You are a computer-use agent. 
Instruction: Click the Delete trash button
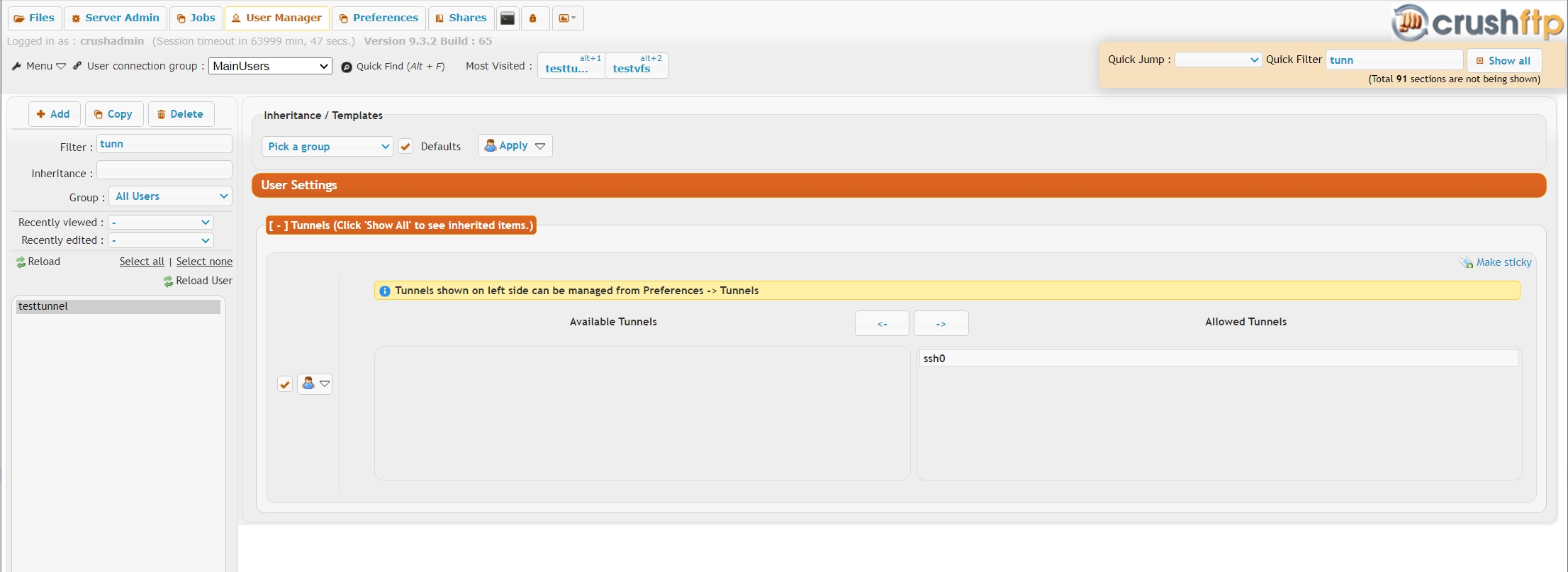pyautogui.click(x=181, y=114)
